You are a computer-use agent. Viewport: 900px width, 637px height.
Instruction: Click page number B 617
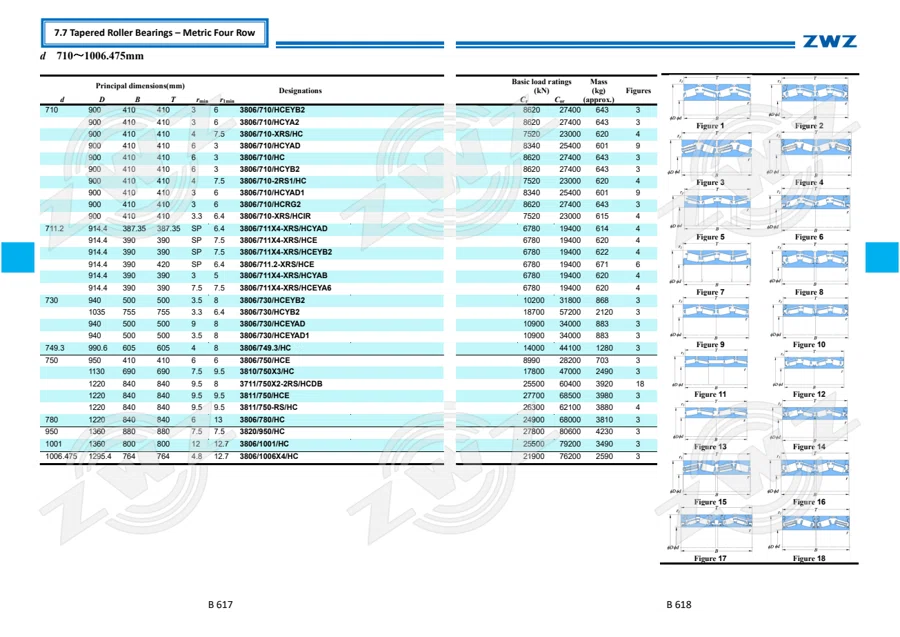(220, 604)
